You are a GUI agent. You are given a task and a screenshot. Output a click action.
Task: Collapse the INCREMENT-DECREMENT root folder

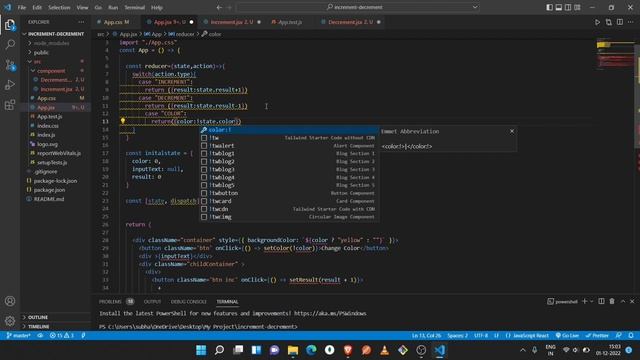point(56,34)
